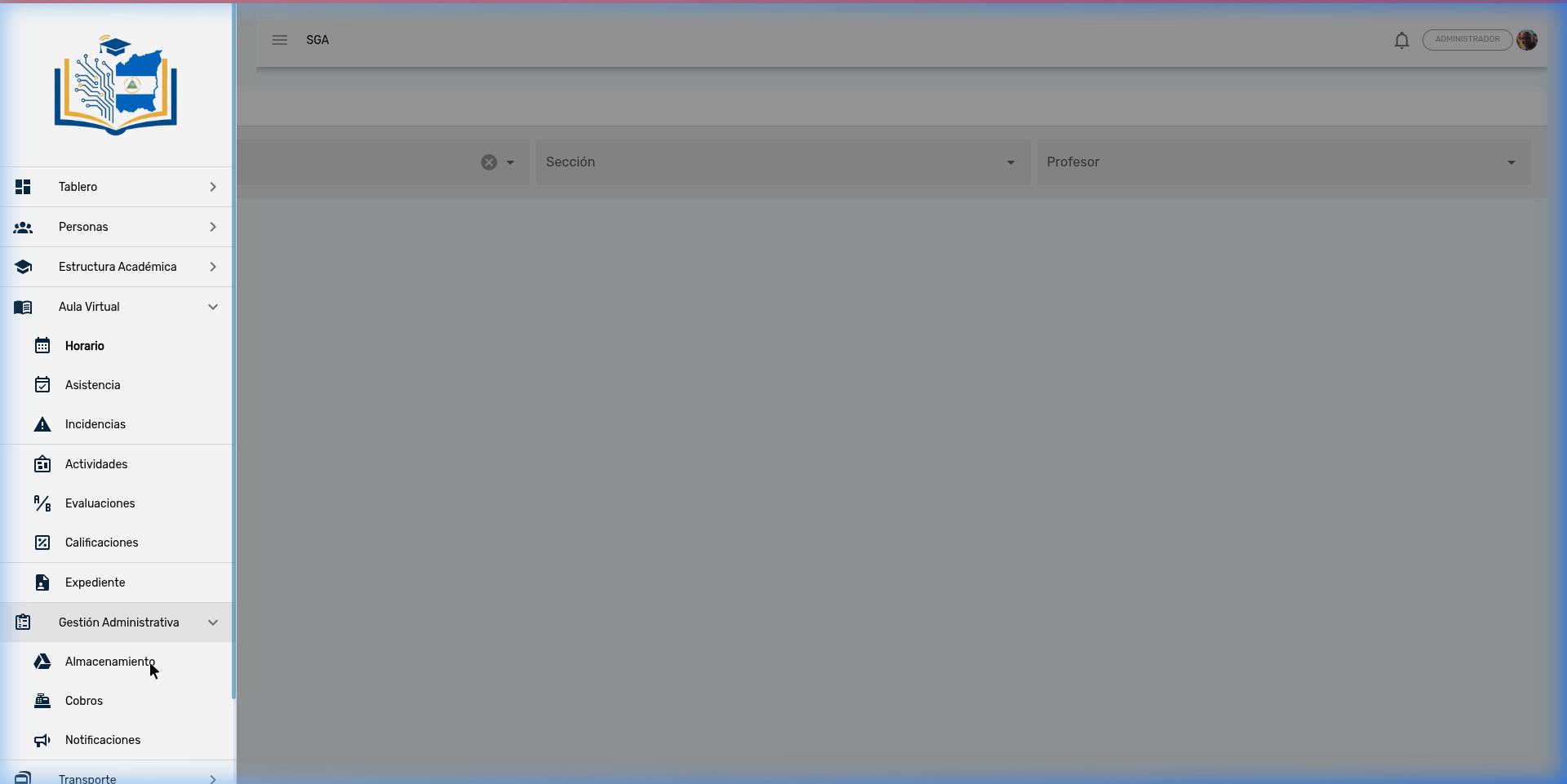Select Gestión Administrativa in sidebar
This screenshot has height=784, width=1567.
tap(118, 622)
